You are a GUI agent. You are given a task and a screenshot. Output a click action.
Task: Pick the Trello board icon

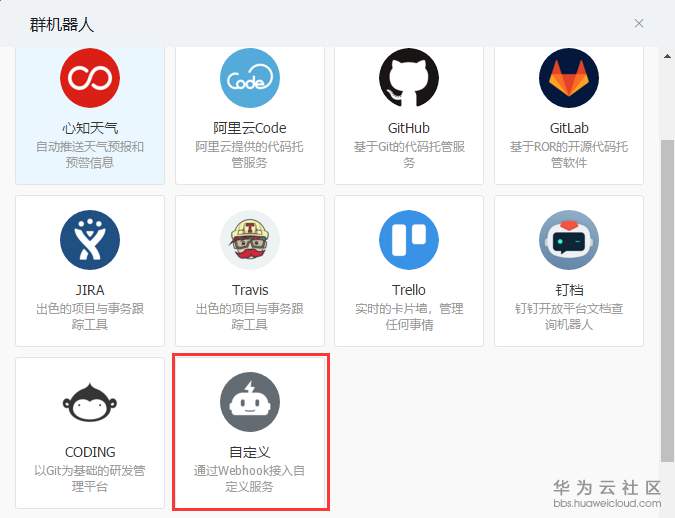click(409, 240)
